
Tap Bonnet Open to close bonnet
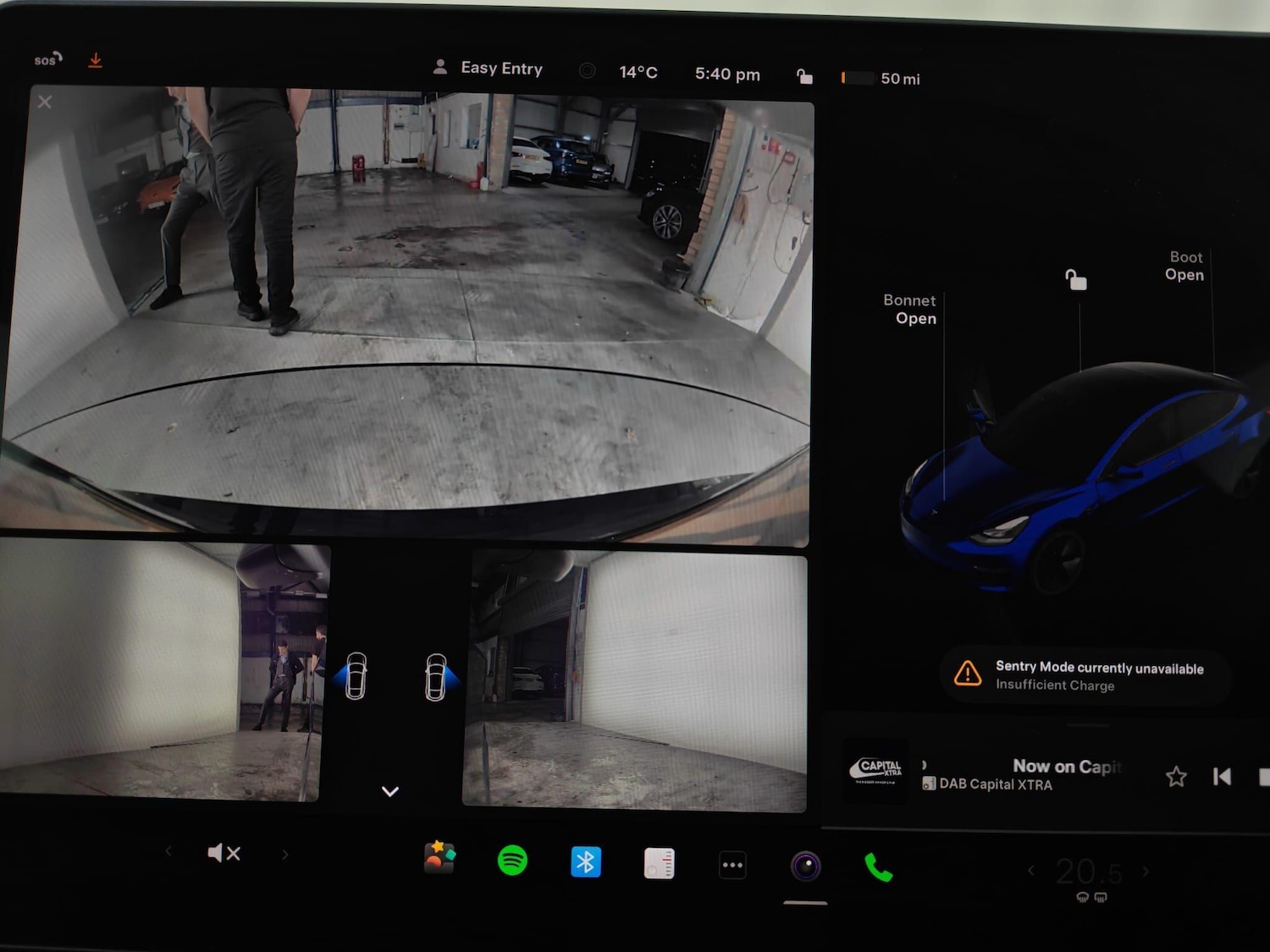[910, 310]
